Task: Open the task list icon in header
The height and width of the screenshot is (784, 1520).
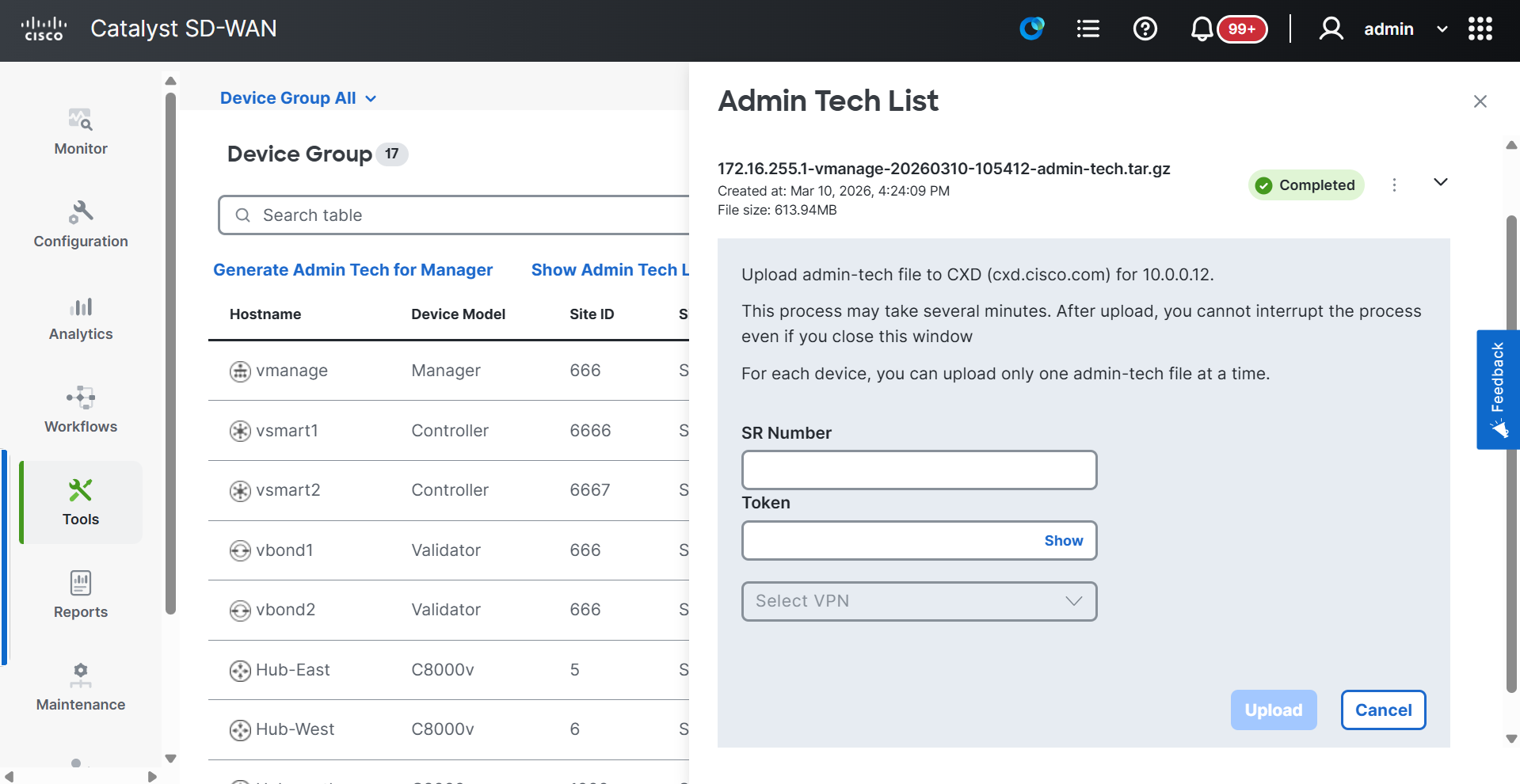Action: coord(1088,29)
